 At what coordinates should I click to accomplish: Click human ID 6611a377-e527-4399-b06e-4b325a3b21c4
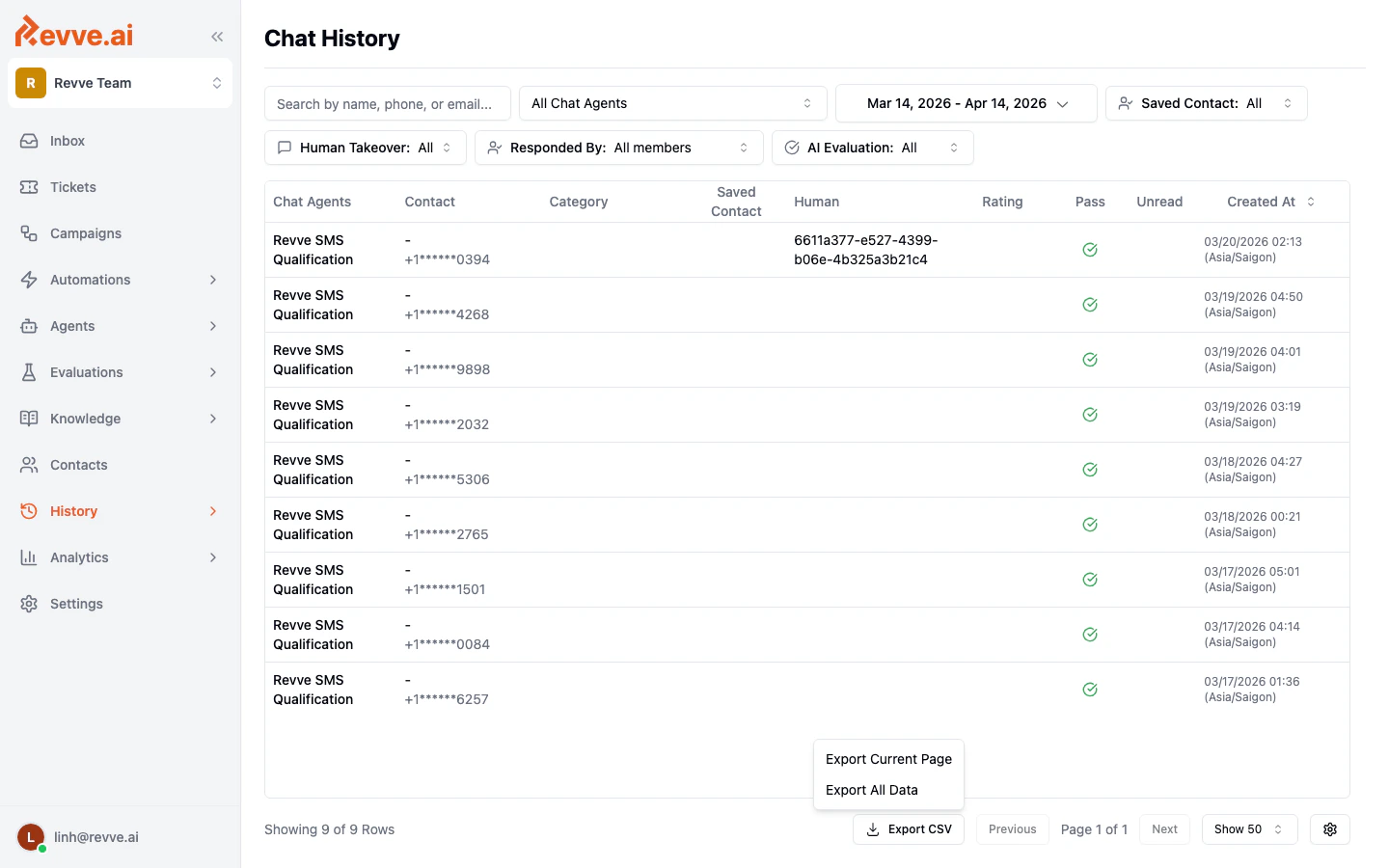pyautogui.click(x=866, y=250)
